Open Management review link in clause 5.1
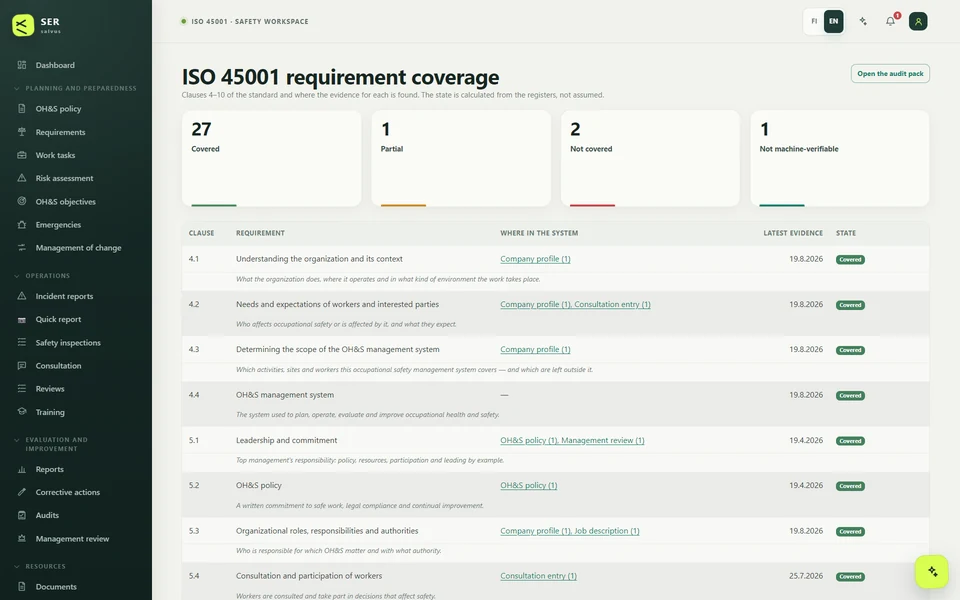960x600 pixels. (x=602, y=440)
